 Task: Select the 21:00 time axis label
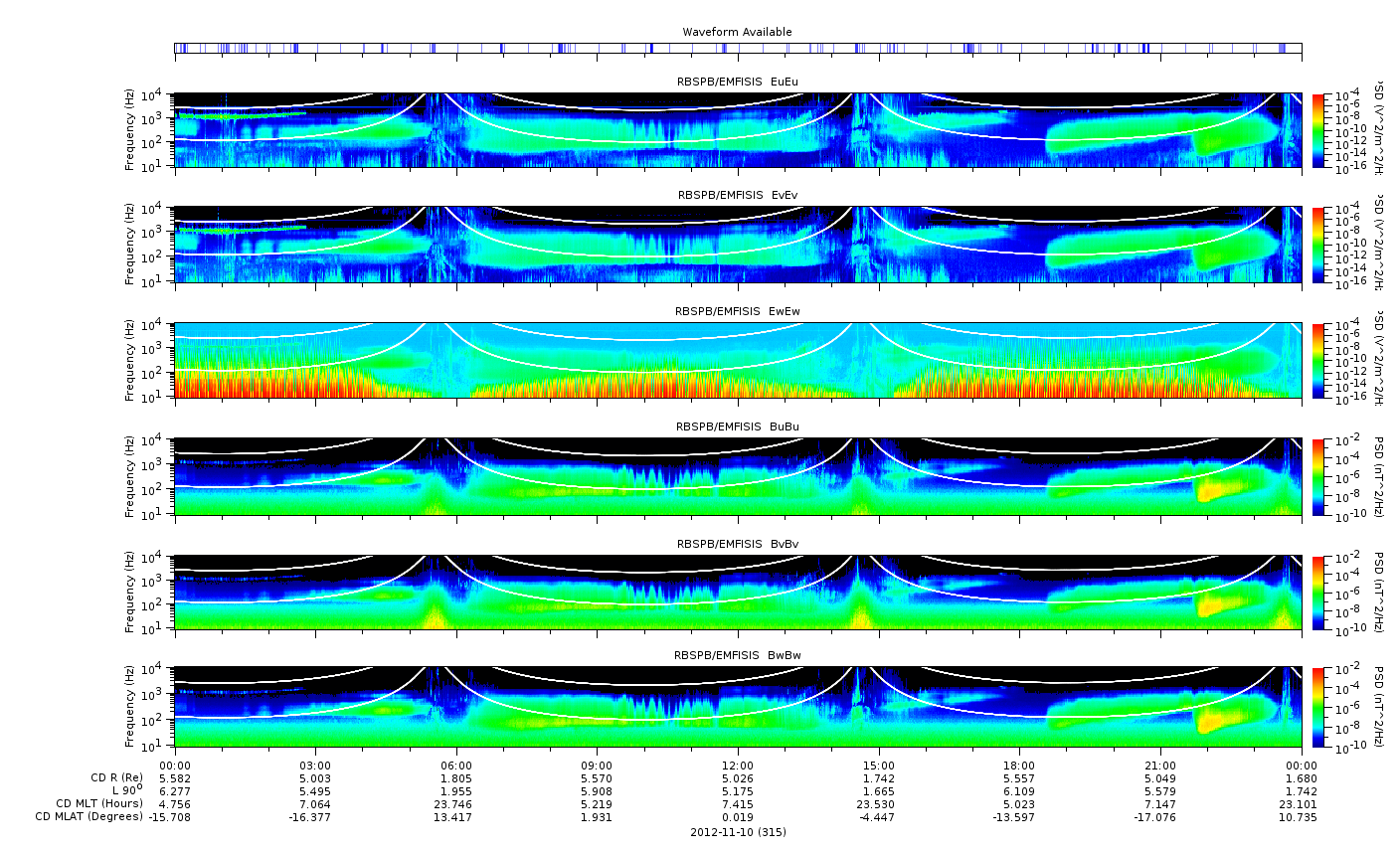(1160, 766)
